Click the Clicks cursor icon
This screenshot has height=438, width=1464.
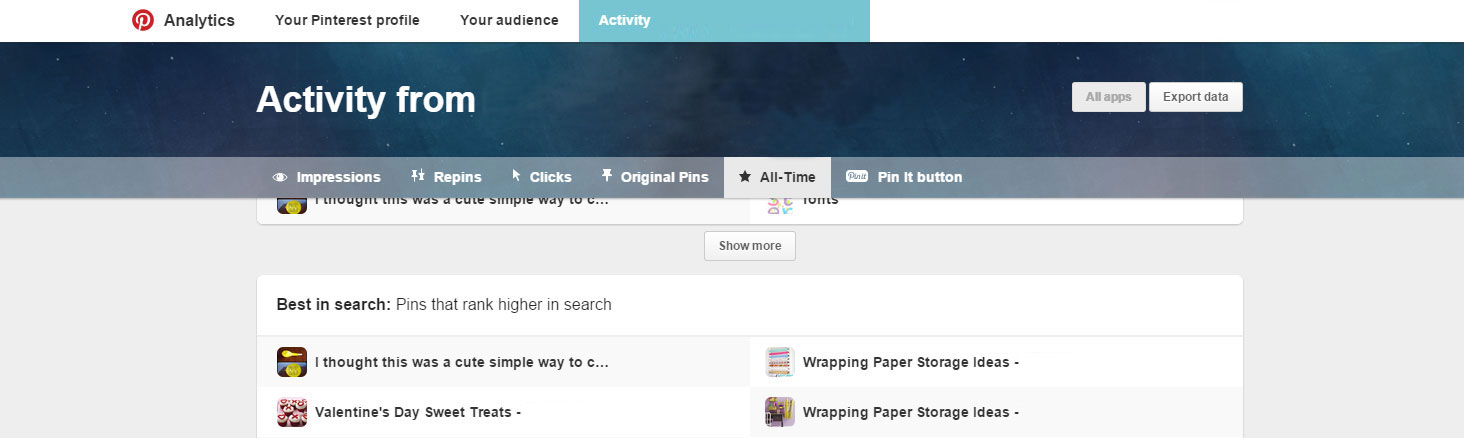(x=516, y=177)
